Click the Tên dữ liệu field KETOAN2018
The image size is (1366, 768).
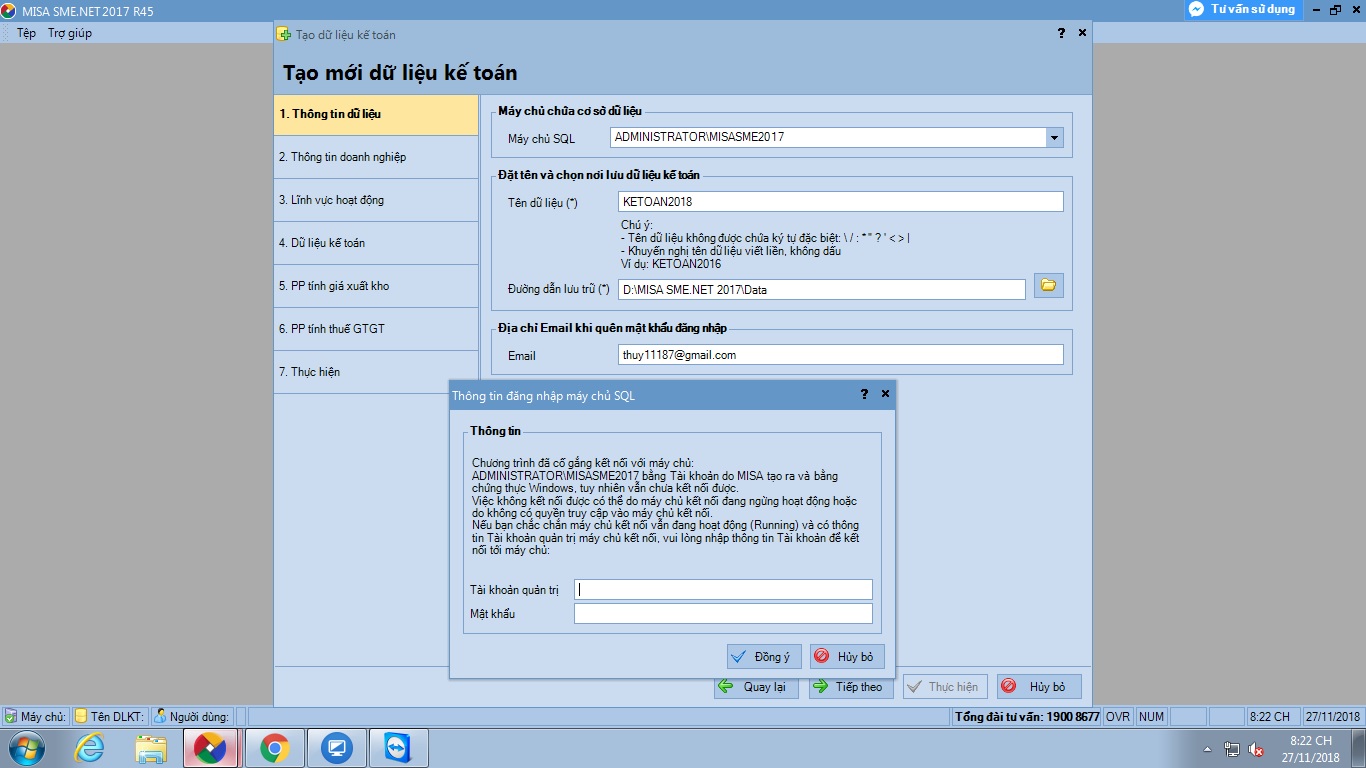[840, 202]
